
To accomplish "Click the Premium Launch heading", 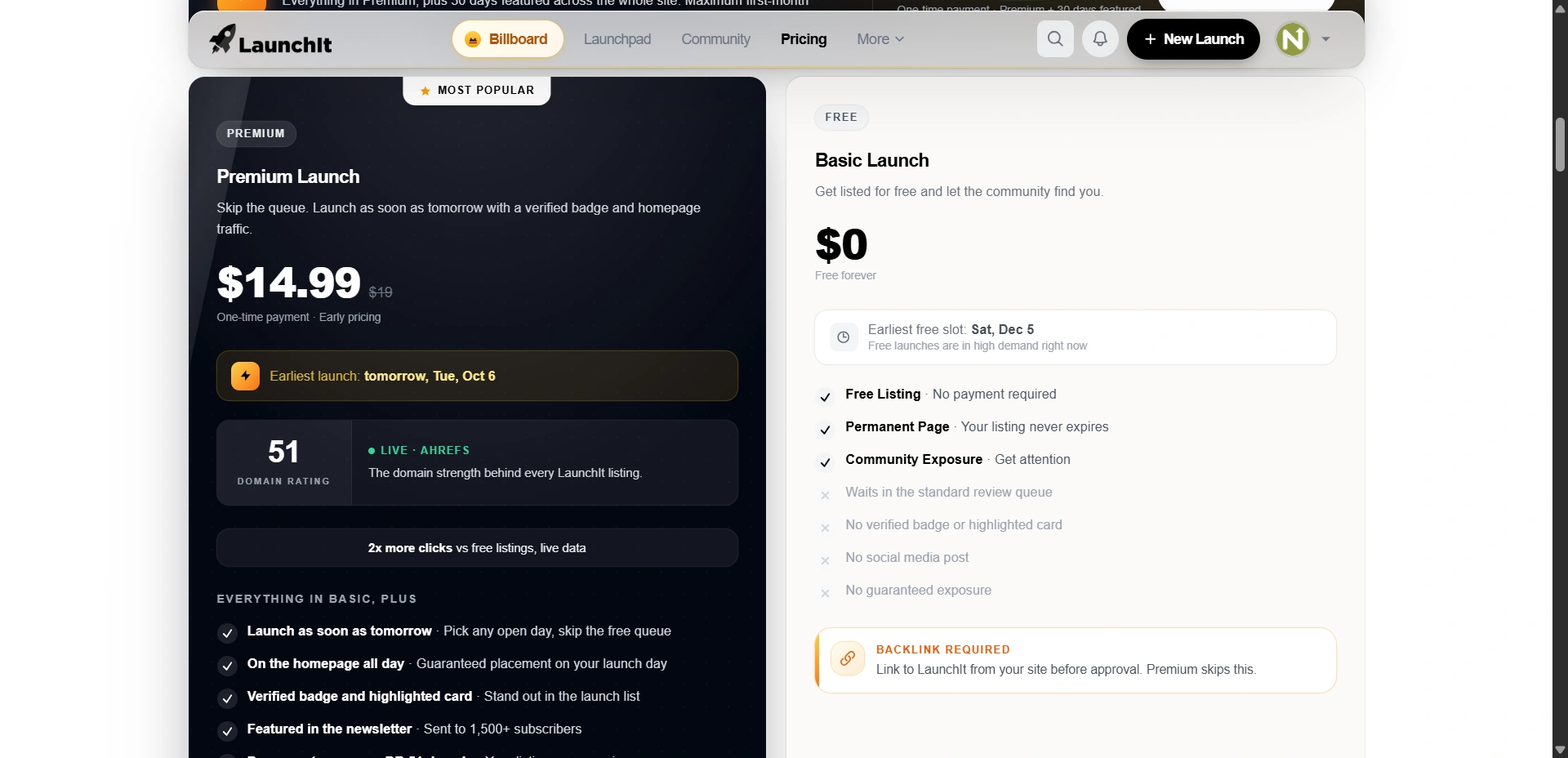I will point(288,176).
